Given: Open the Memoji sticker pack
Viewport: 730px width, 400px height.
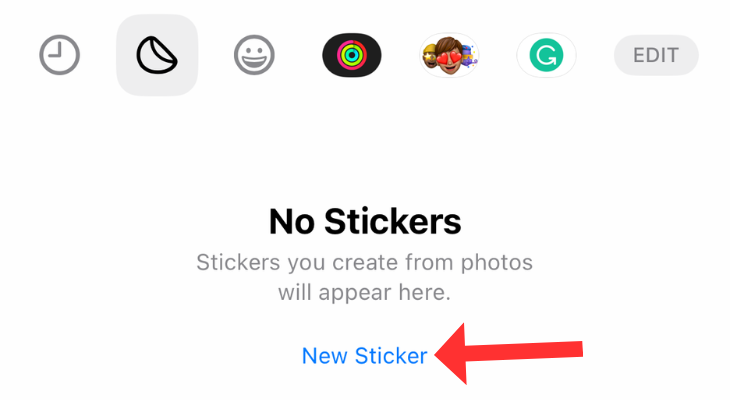Looking at the screenshot, I should pyautogui.click(x=449, y=55).
